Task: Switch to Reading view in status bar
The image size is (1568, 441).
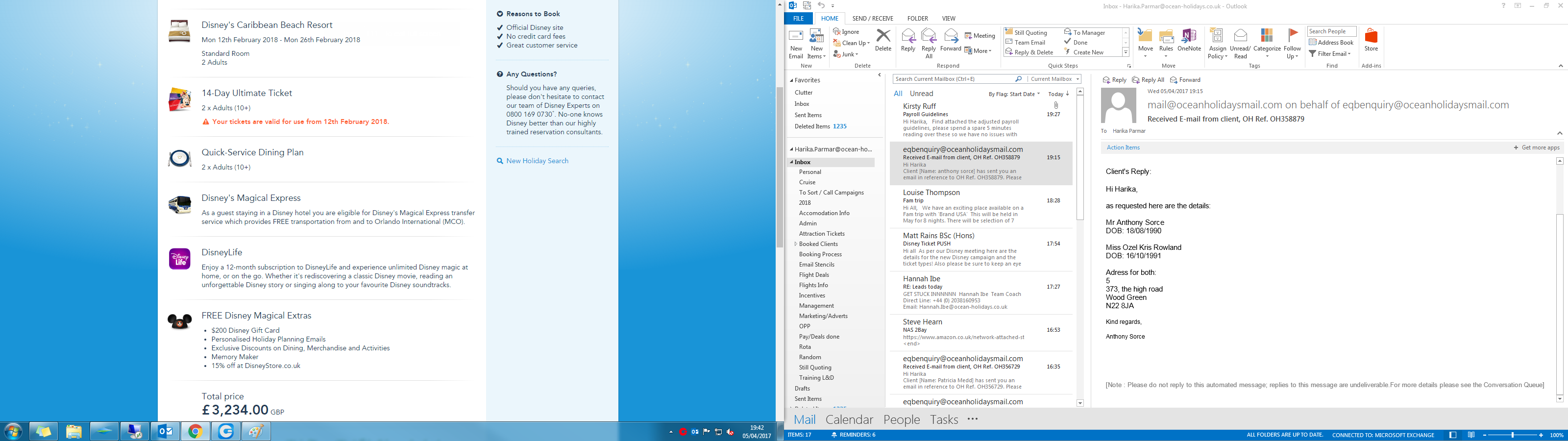Action: coord(1471,435)
